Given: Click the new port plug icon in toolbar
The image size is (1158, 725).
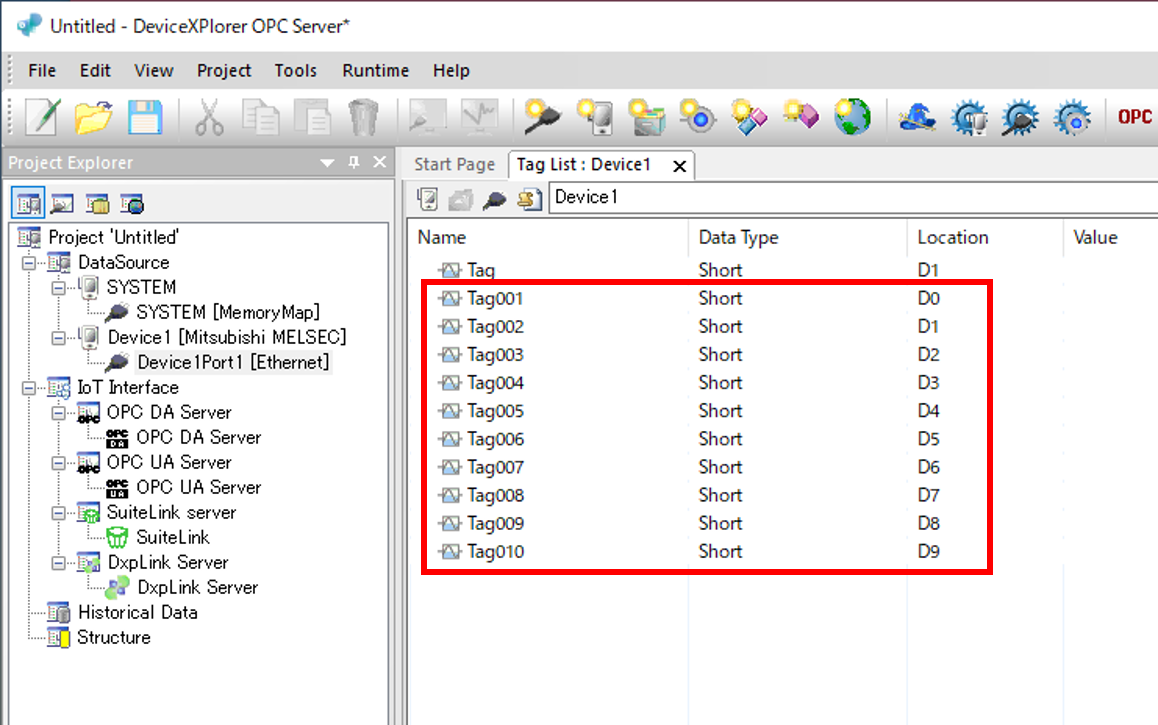Looking at the screenshot, I should 543,117.
